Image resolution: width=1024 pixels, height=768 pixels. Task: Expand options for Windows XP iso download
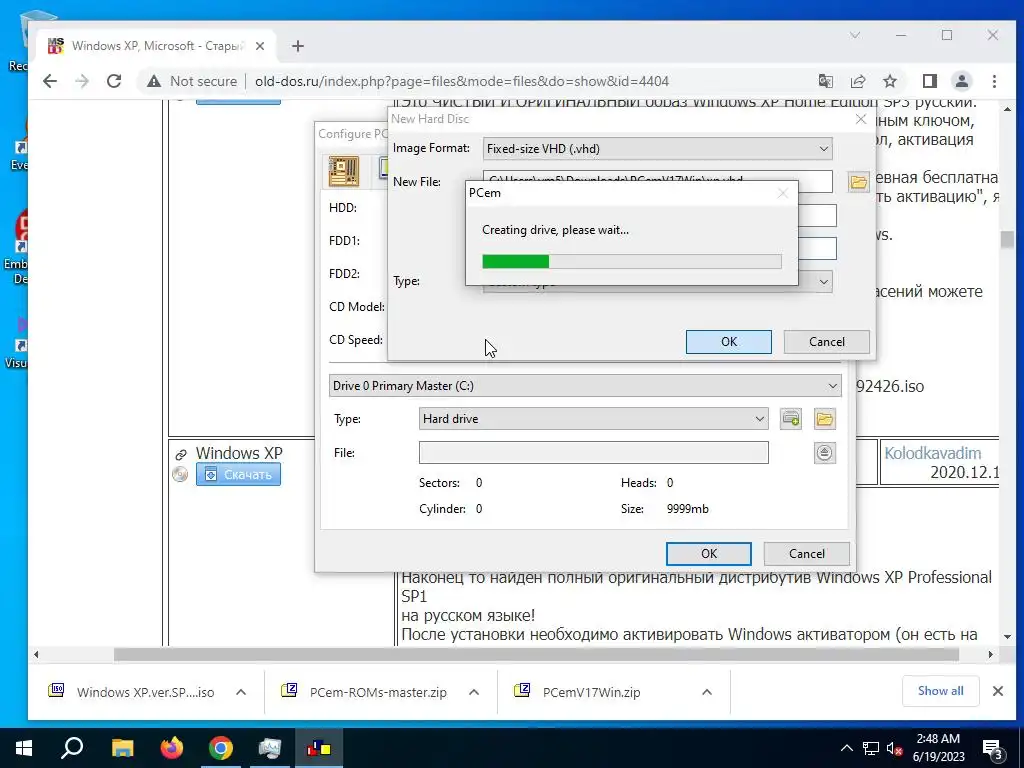[241, 692]
